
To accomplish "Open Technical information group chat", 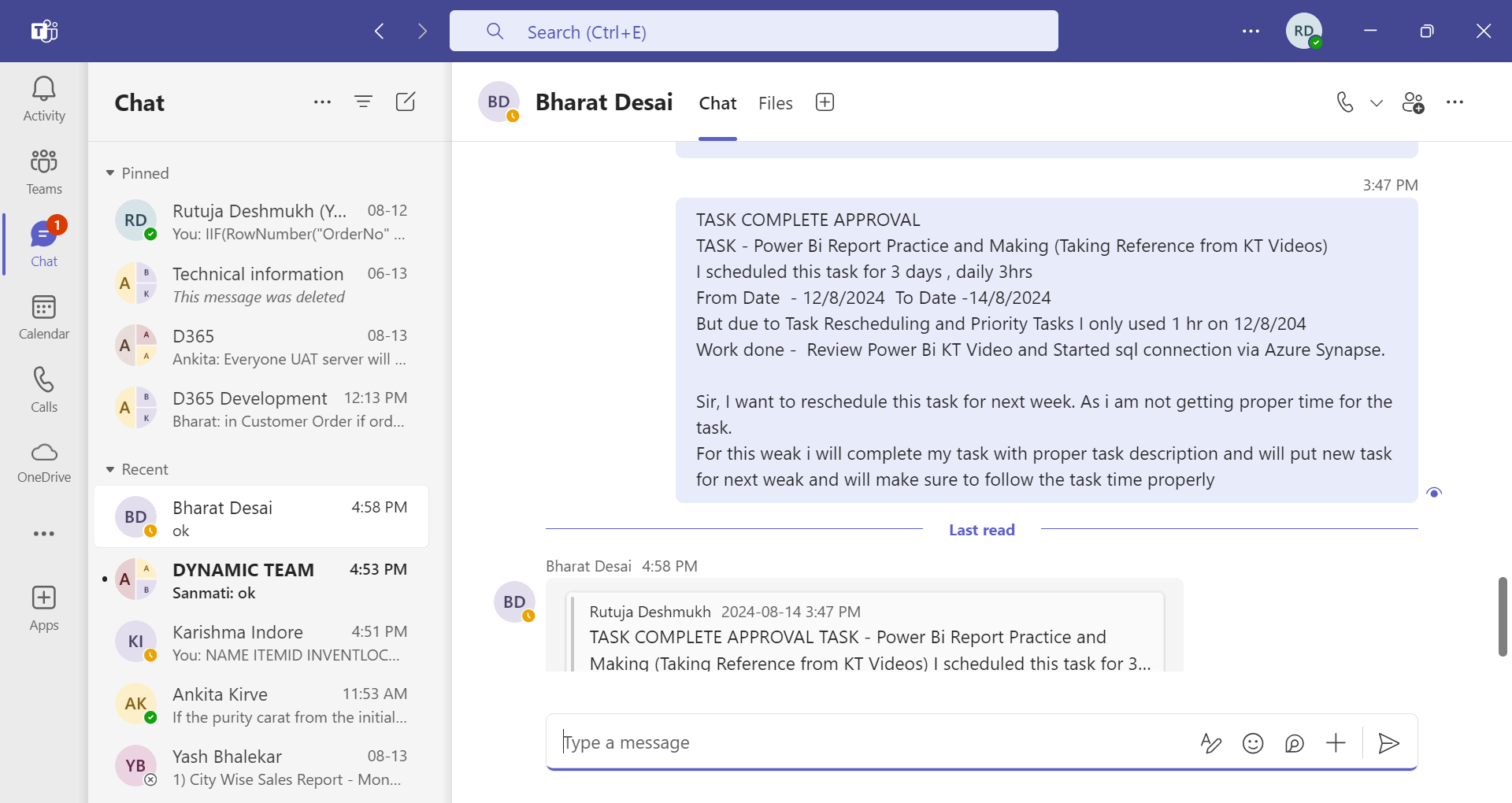I will pos(261,284).
